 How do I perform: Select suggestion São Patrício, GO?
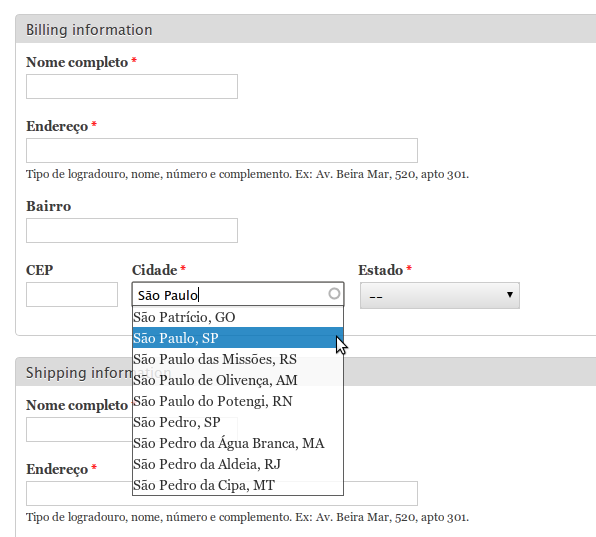pyautogui.click(x=238, y=317)
